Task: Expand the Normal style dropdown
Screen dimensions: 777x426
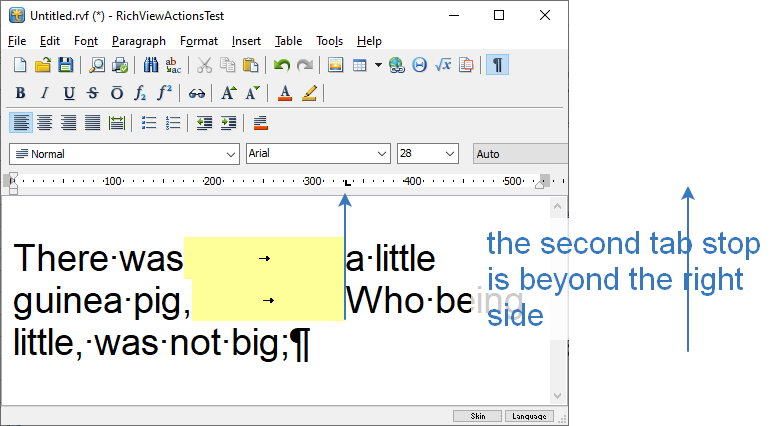Action: 229,154
